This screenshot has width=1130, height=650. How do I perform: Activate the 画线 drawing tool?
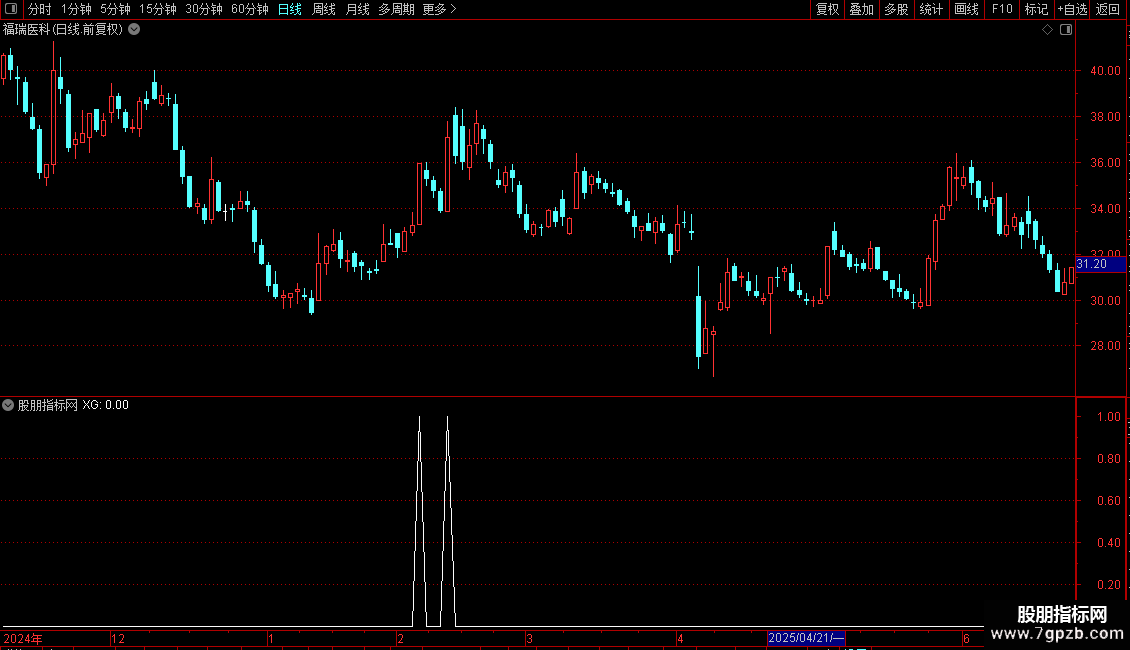click(966, 9)
